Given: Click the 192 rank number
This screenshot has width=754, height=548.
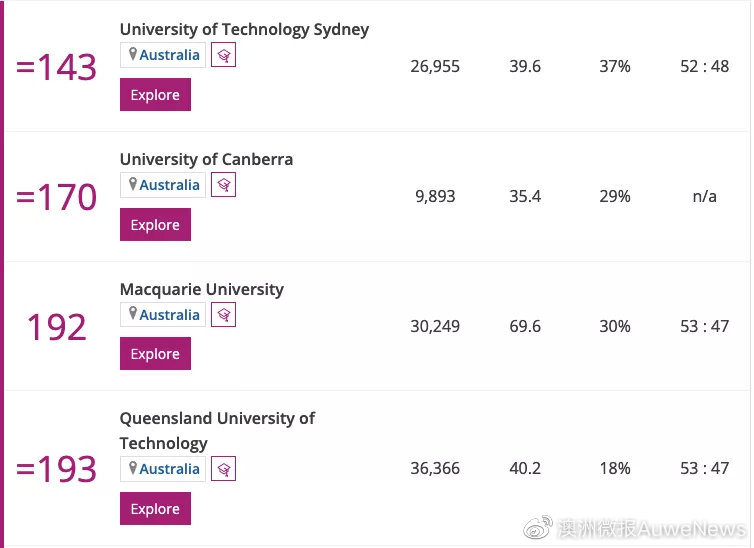Looking at the screenshot, I should click(56, 328).
